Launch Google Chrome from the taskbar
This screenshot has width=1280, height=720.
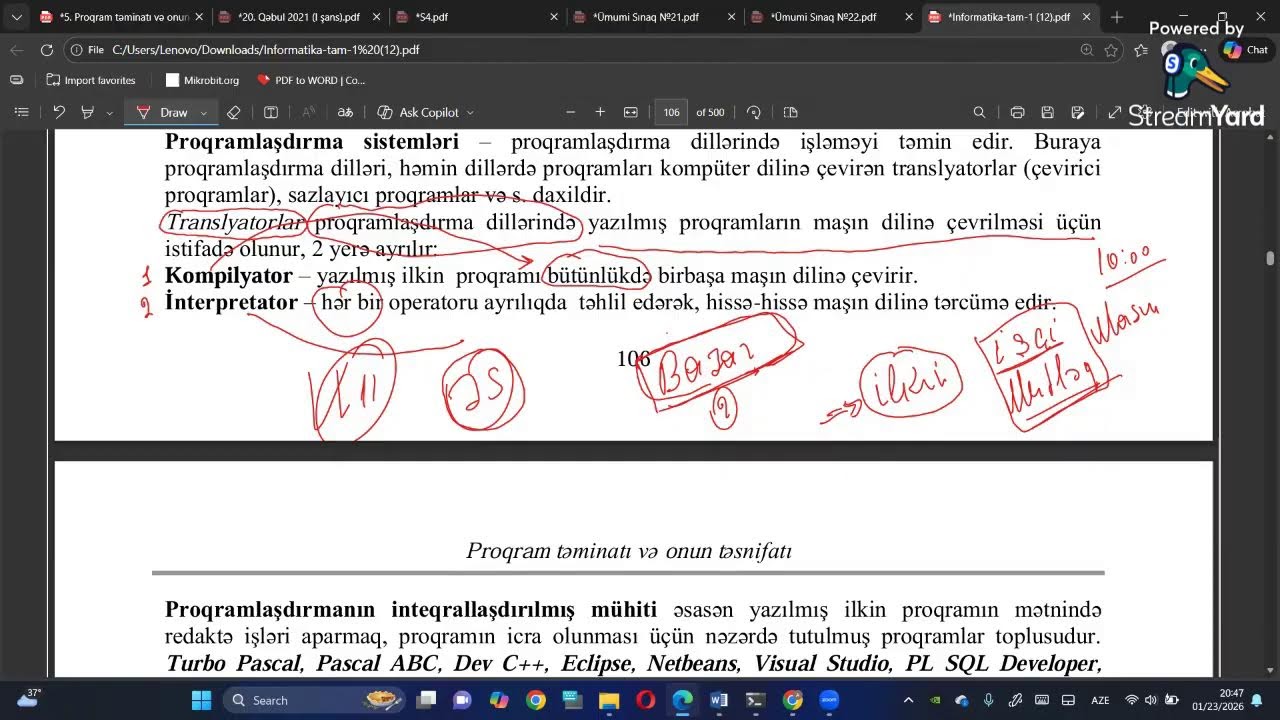point(536,700)
